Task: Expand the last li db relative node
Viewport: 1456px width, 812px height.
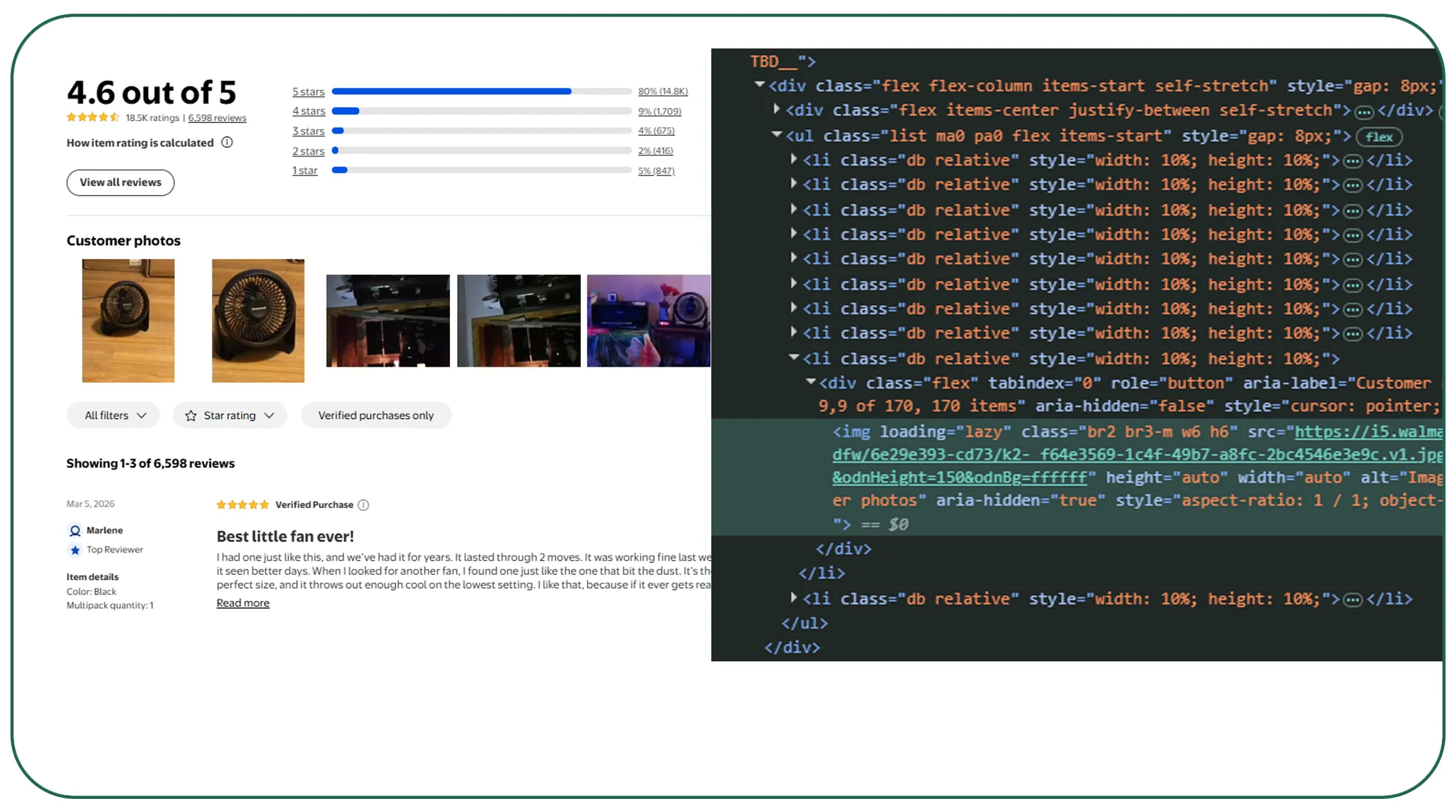Action: point(794,597)
